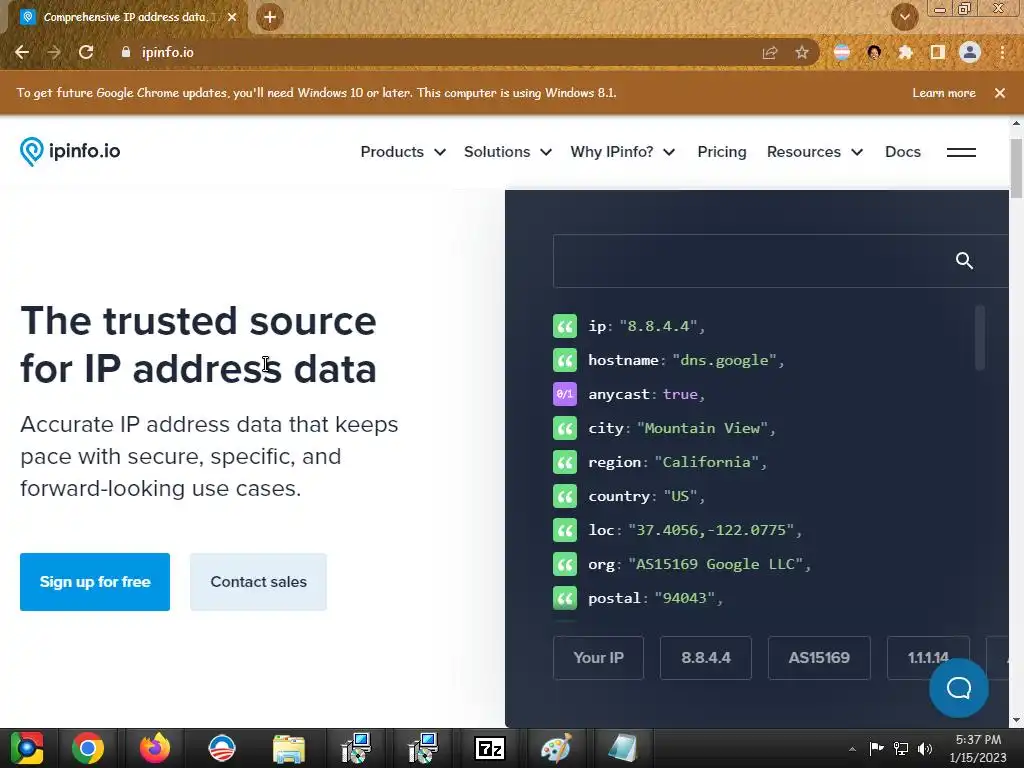The image size is (1024, 768).
Task: Reload the page with refresh icon
Action: point(86,52)
